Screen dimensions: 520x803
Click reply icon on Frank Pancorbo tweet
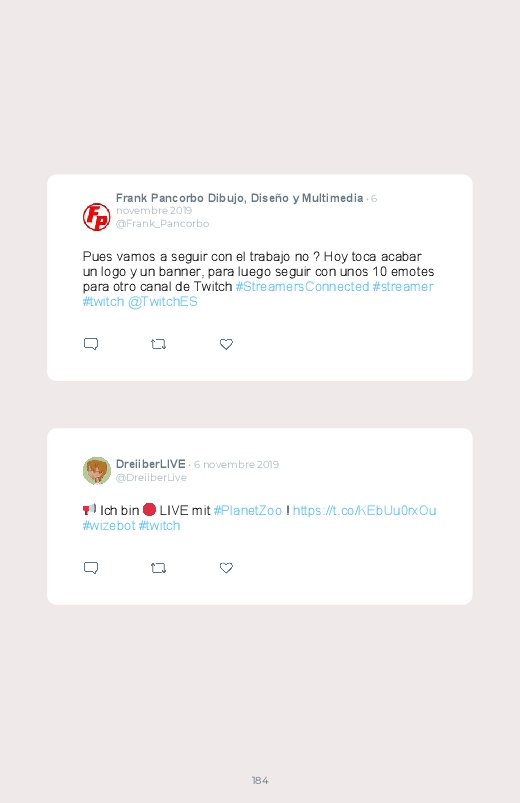tap(91, 344)
